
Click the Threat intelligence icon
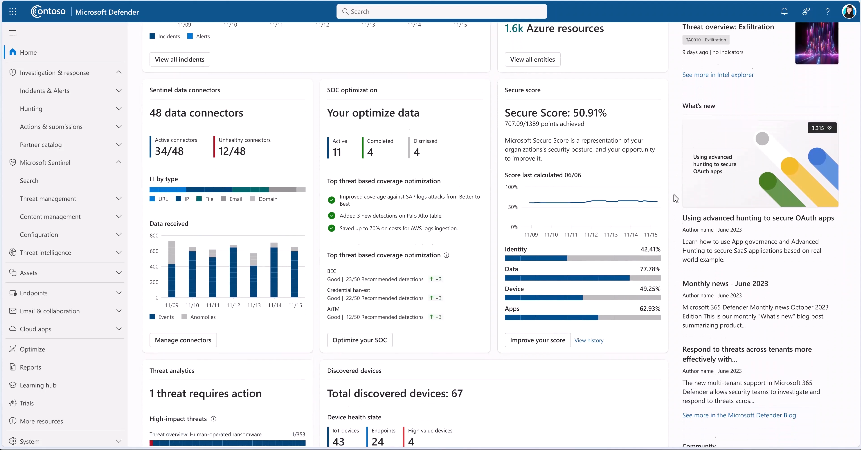click(13, 253)
